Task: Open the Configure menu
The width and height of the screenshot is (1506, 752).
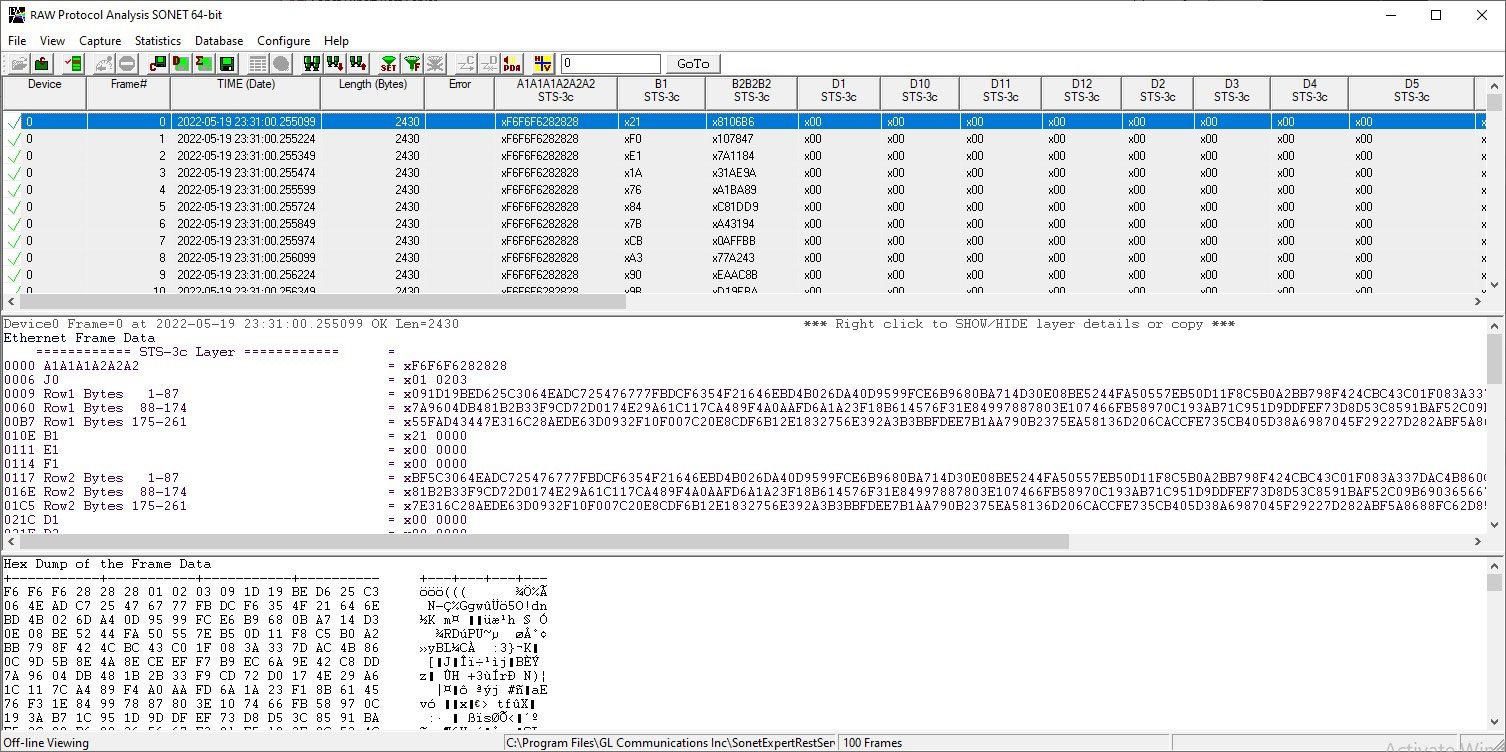Action: pyautogui.click(x=284, y=41)
